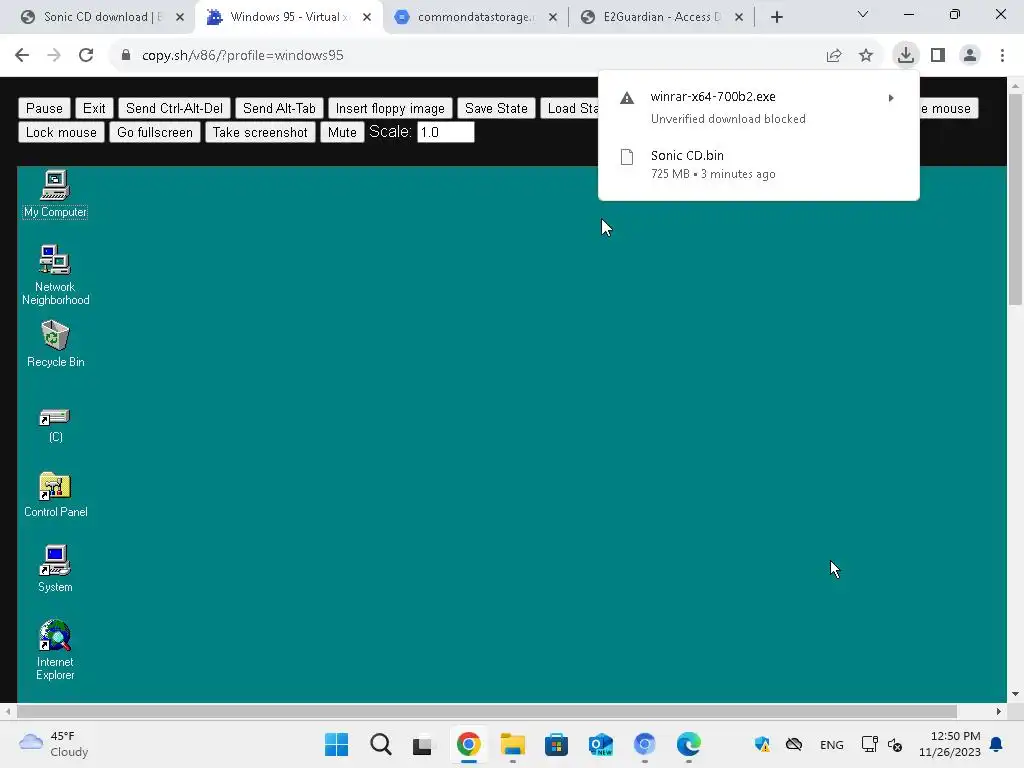Click winrar-x64-700b2.exe download entry
1024x768 pixels.
[x=758, y=107]
